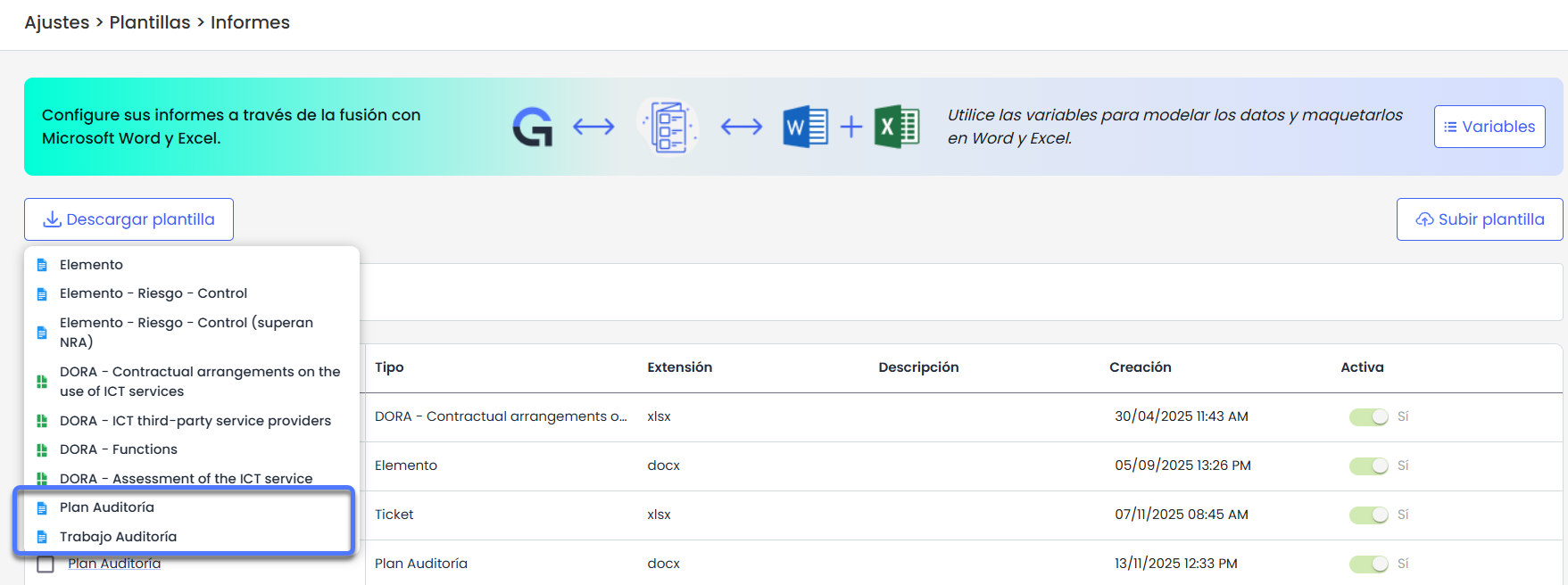Image resolution: width=1568 pixels, height=585 pixels.
Task: Open the Descargar plantilla dropdown
Action: click(x=129, y=219)
